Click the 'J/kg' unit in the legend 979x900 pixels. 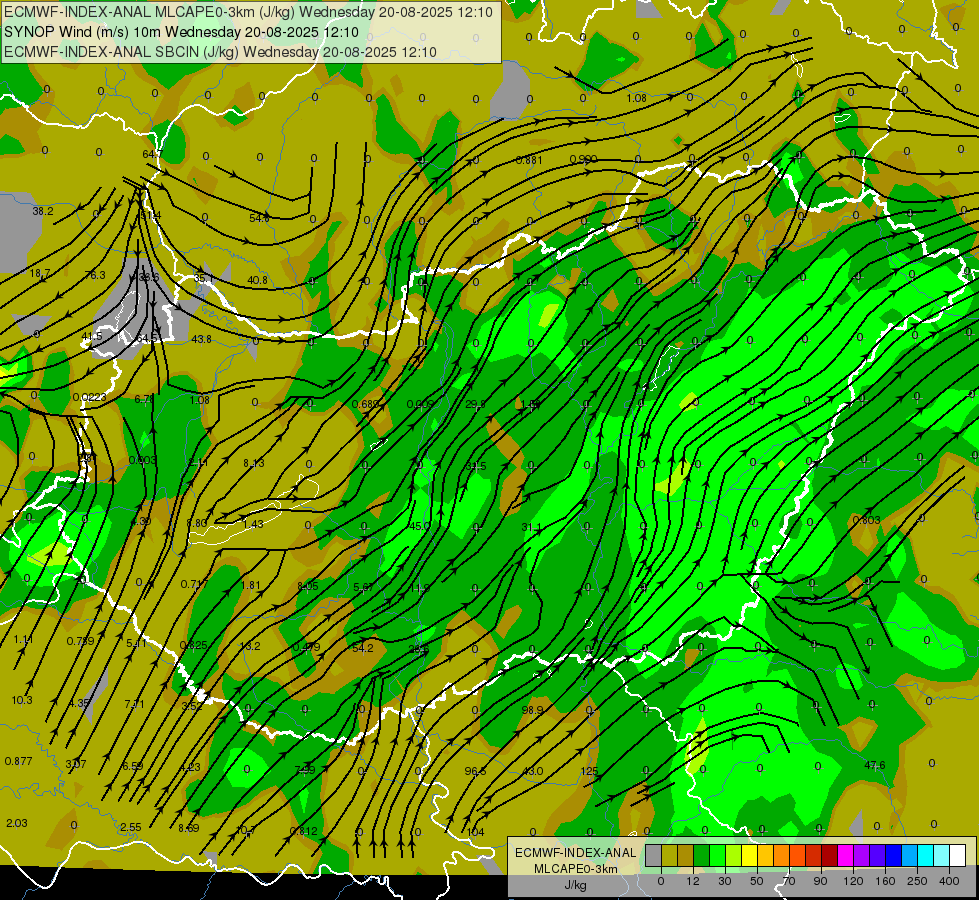(x=575, y=885)
